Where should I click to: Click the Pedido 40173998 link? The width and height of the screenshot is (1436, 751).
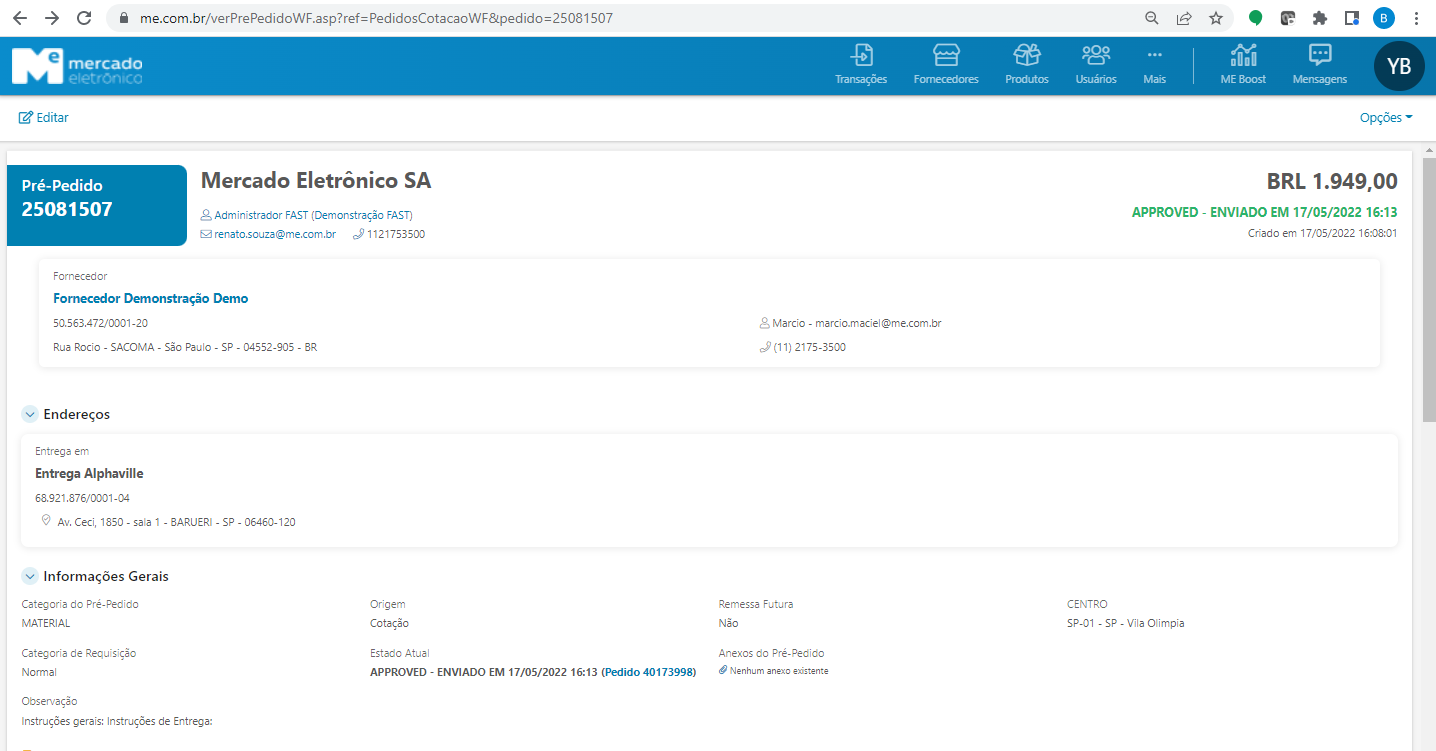648,672
